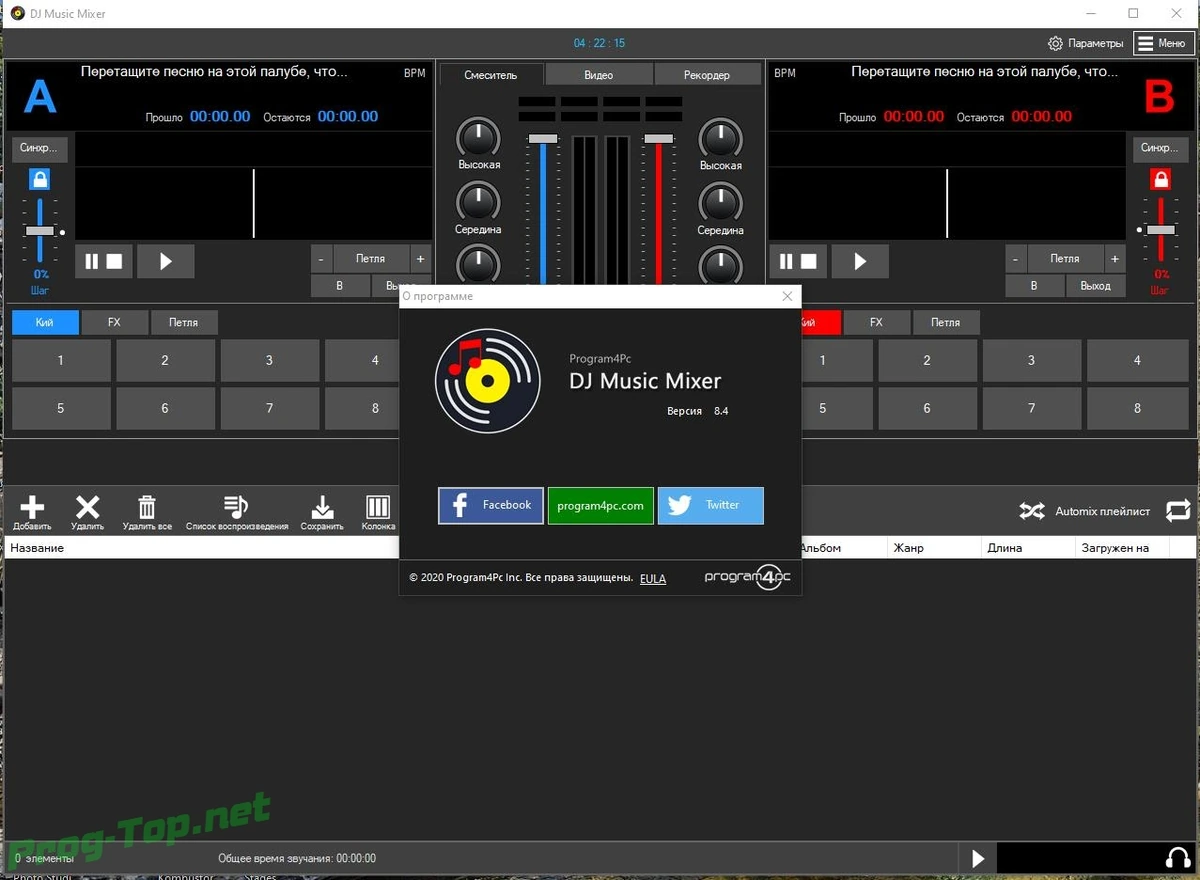Click stop button on deck A

point(115,261)
